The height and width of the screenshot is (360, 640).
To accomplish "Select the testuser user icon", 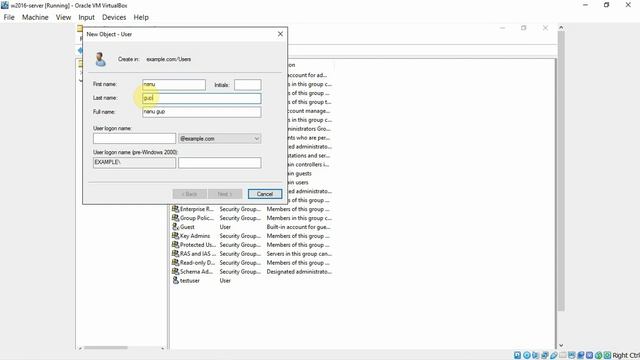I will point(176,281).
